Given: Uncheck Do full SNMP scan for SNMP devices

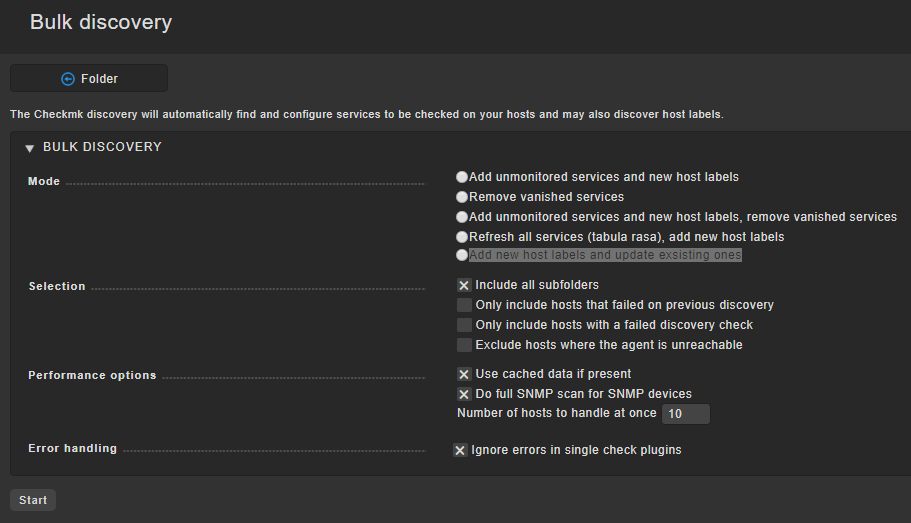Looking at the screenshot, I should (464, 394).
